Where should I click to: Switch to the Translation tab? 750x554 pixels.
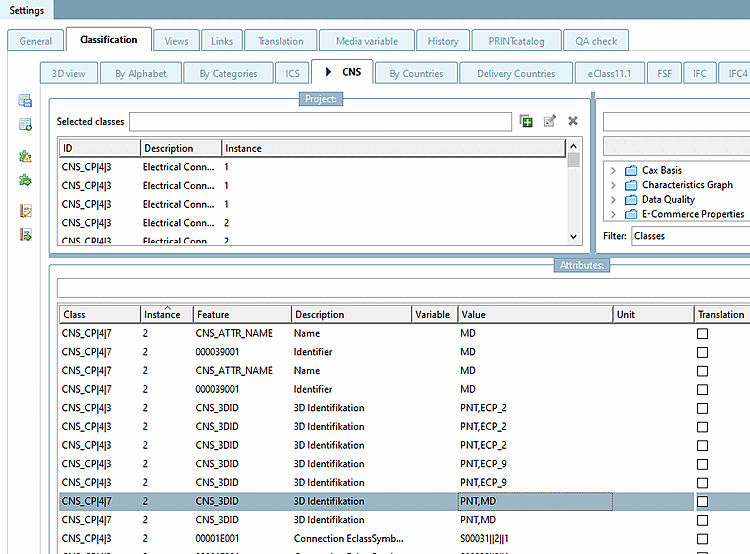pyautogui.click(x=280, y=41)
